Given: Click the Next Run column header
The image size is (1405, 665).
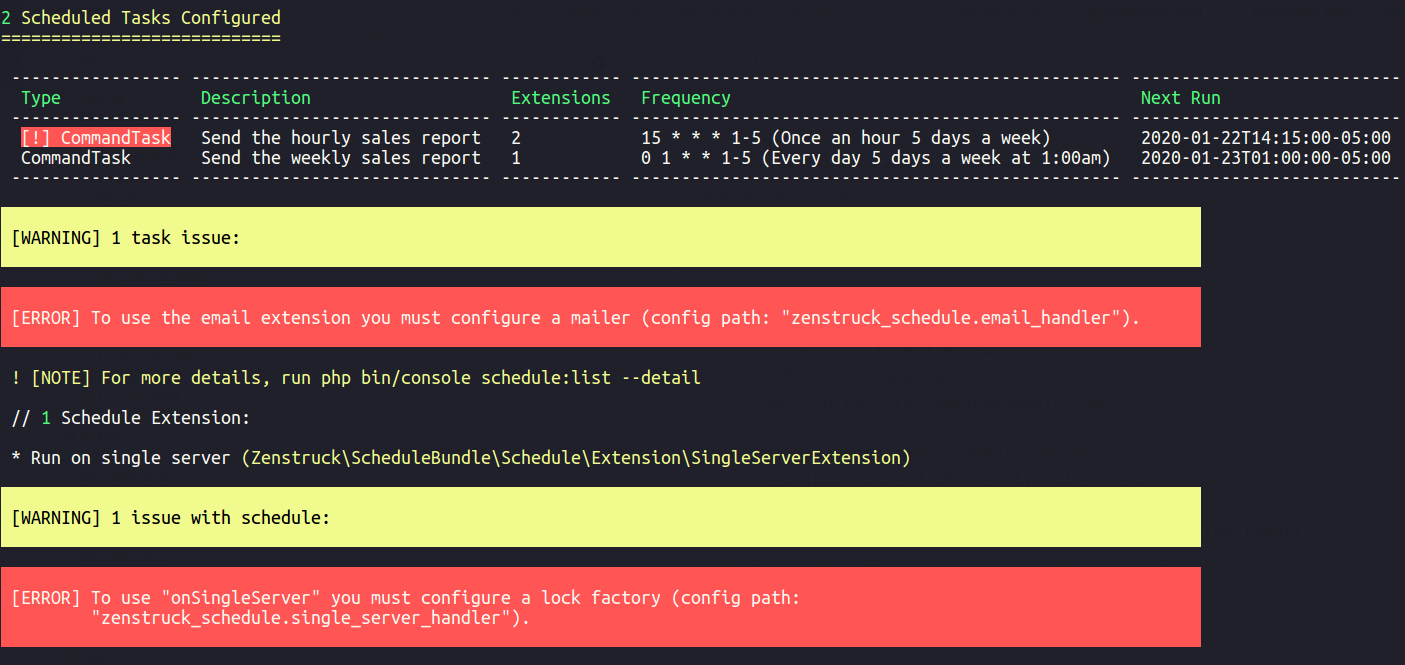Looking at the screenshot, I should coord(1181,98).
